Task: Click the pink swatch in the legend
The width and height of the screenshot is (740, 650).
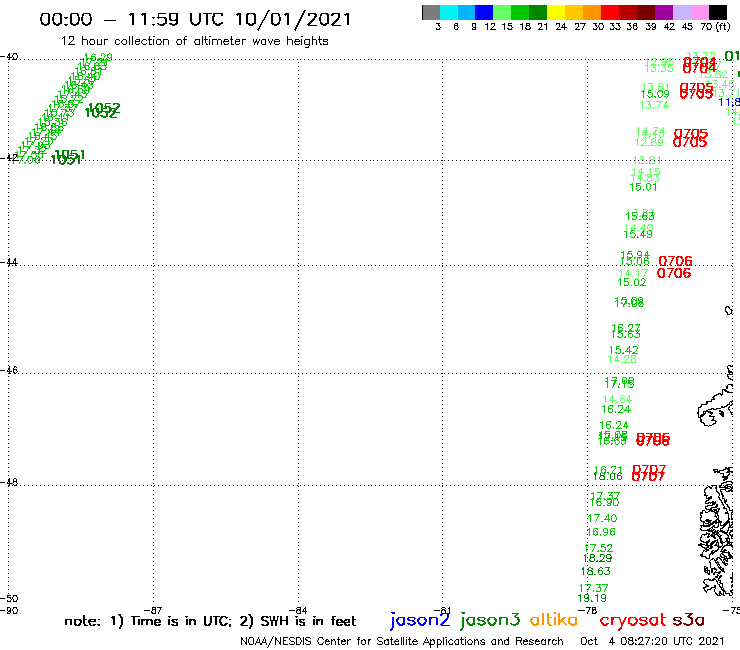Action: click(699, 12)
